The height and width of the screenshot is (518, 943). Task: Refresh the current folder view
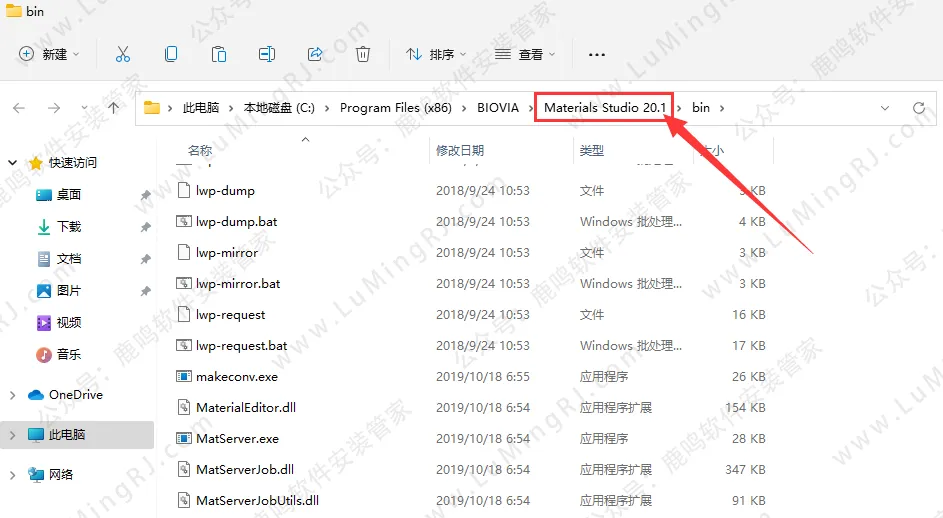[918, 108]
